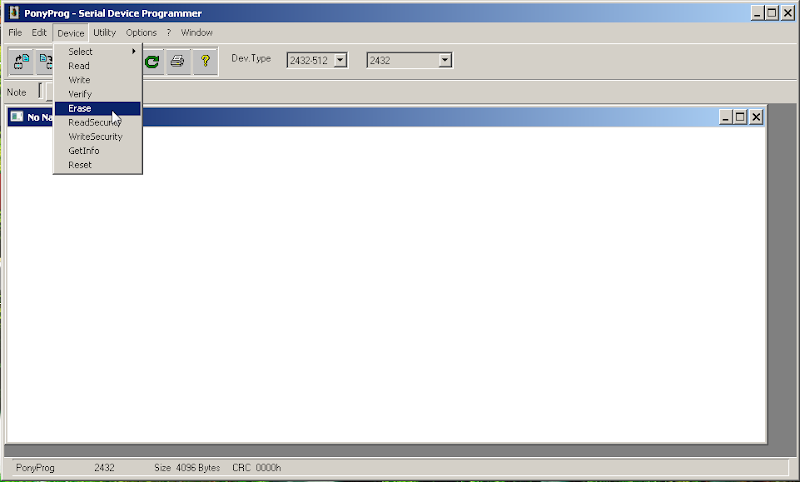Choose GetInfo from the Device menu

(97, 151)
